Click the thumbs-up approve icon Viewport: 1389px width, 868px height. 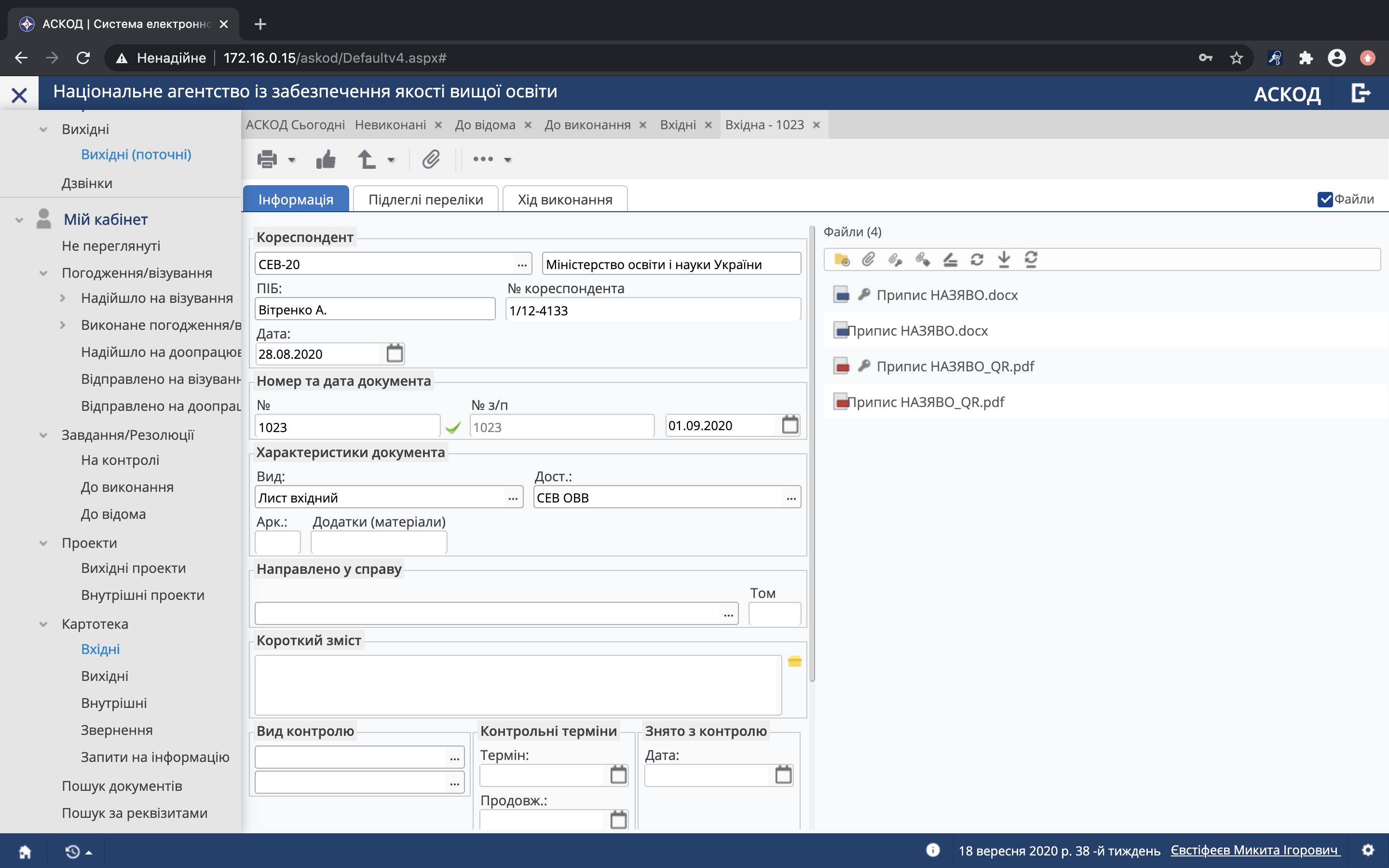coord(326,159)
